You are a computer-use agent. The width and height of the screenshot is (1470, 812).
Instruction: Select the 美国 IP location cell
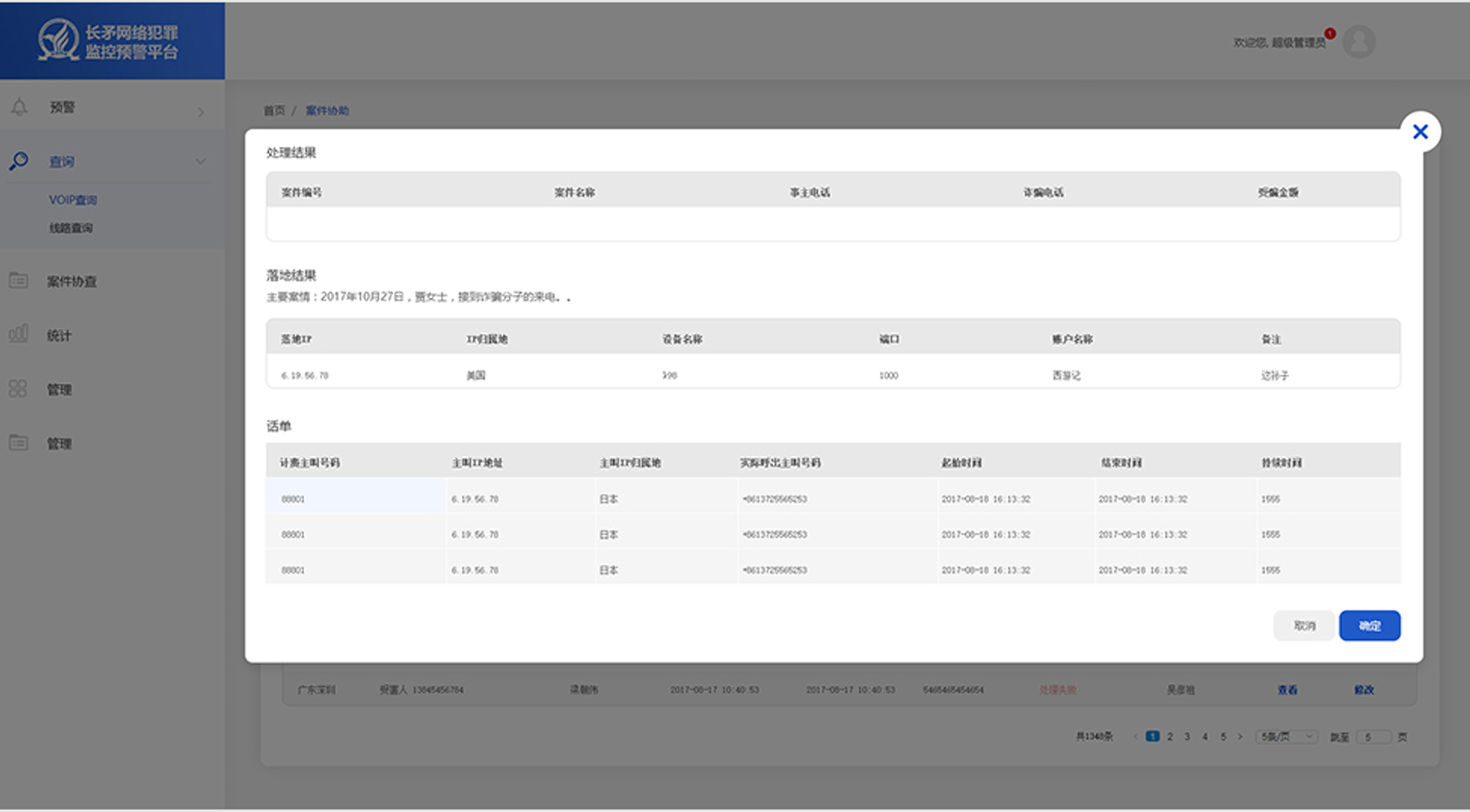pos(476,375)
